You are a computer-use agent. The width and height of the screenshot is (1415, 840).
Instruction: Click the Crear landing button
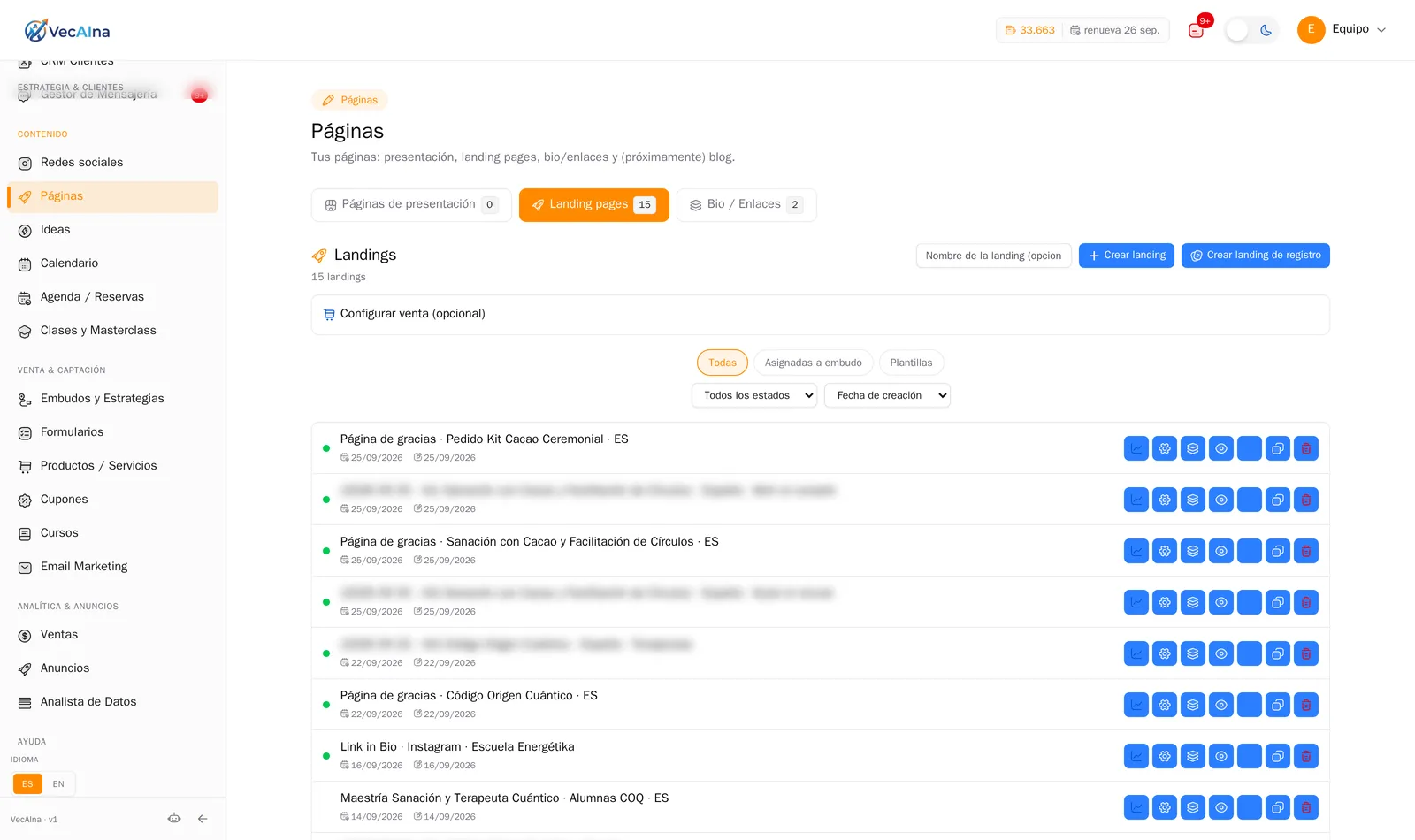coord(1127,256)
